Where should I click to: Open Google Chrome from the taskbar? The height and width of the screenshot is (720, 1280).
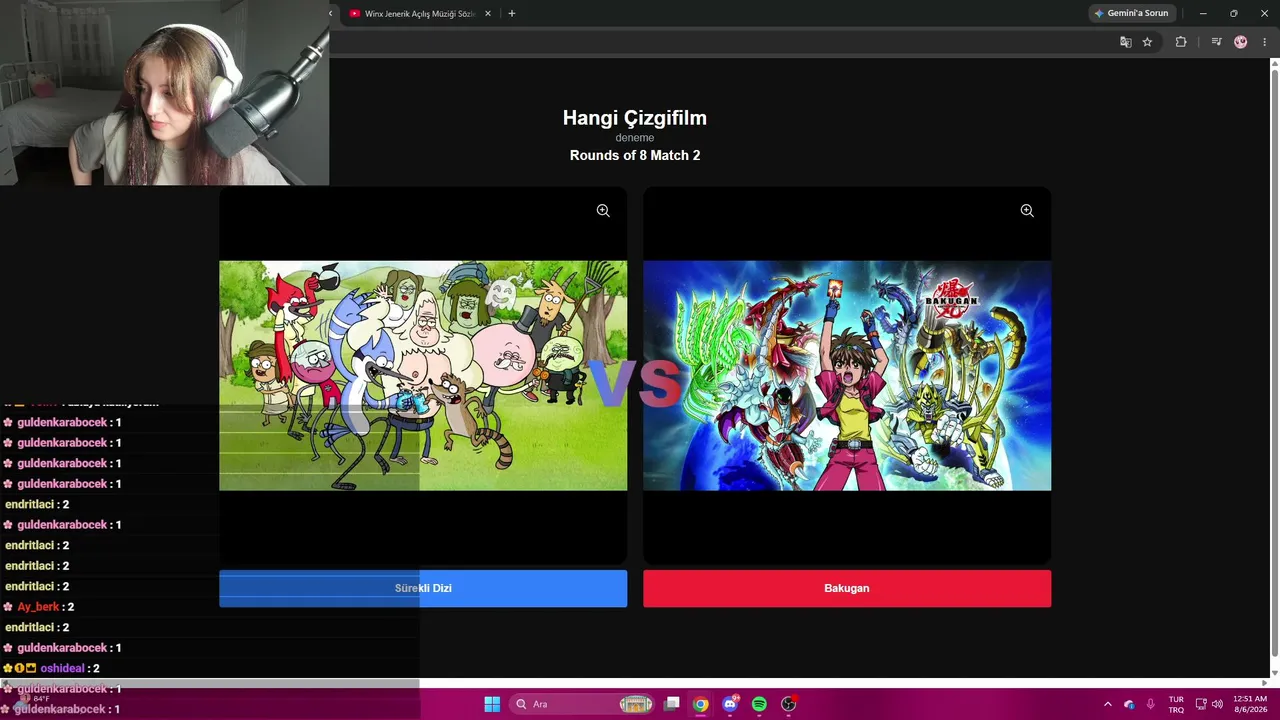(701, 704)
